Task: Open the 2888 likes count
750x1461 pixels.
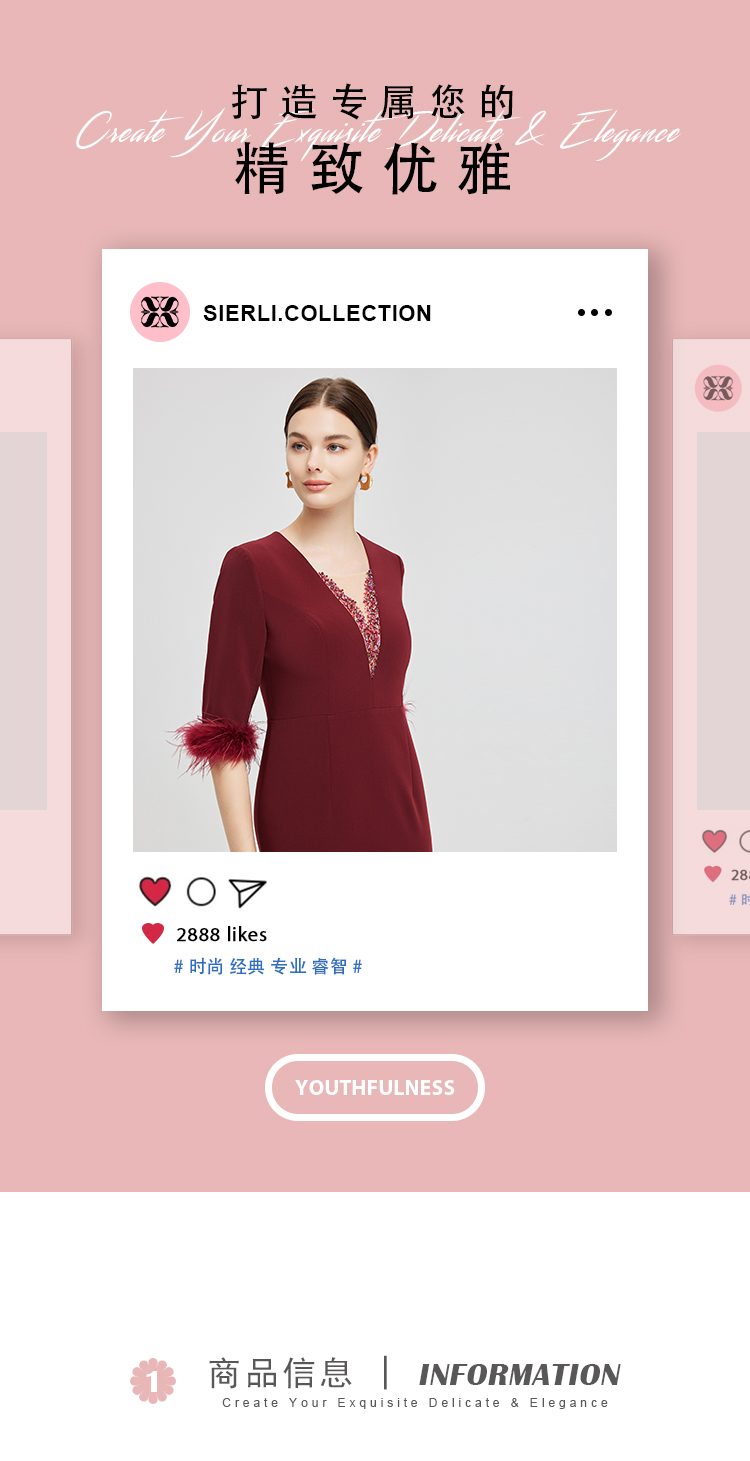Action: [222, 934]
